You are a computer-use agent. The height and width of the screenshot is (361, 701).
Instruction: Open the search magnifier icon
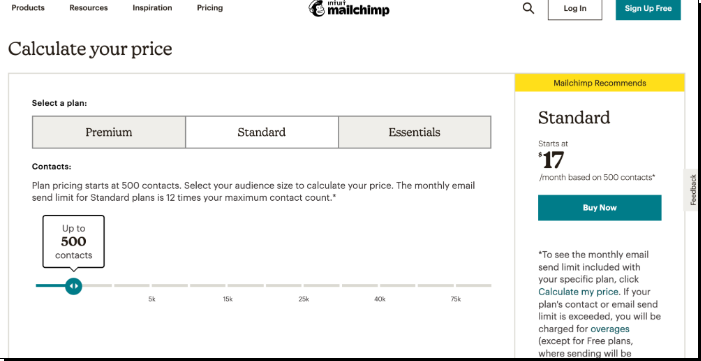click(x=528, y=8)
